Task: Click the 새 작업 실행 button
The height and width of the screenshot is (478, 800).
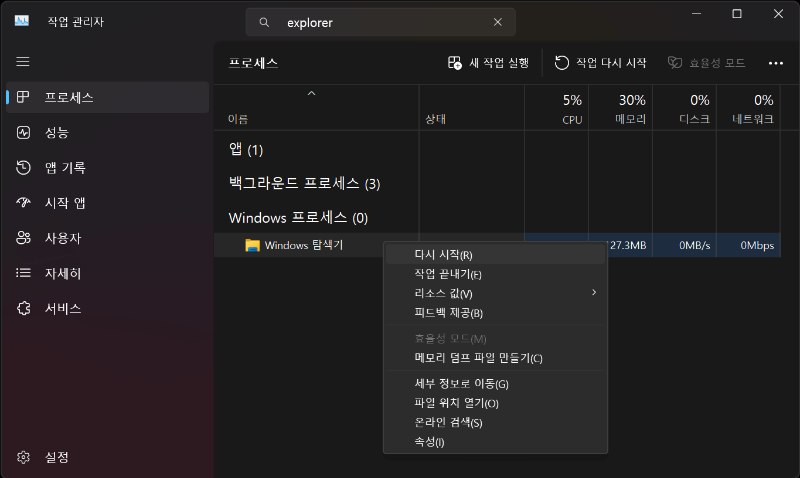Action: point(488,63)
